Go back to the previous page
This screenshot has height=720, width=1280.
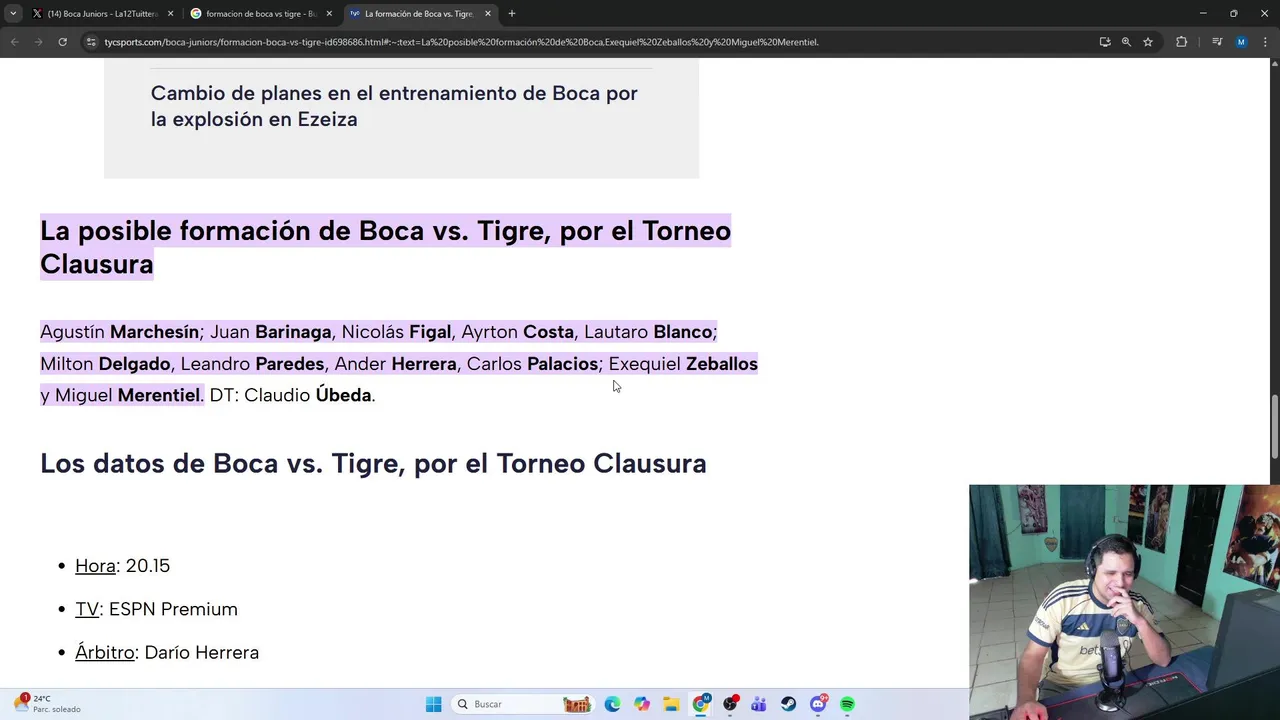tap(14, 42)
